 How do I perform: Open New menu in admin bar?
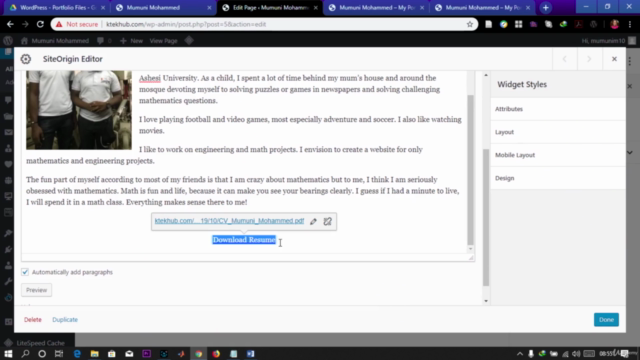coord(131,40)
